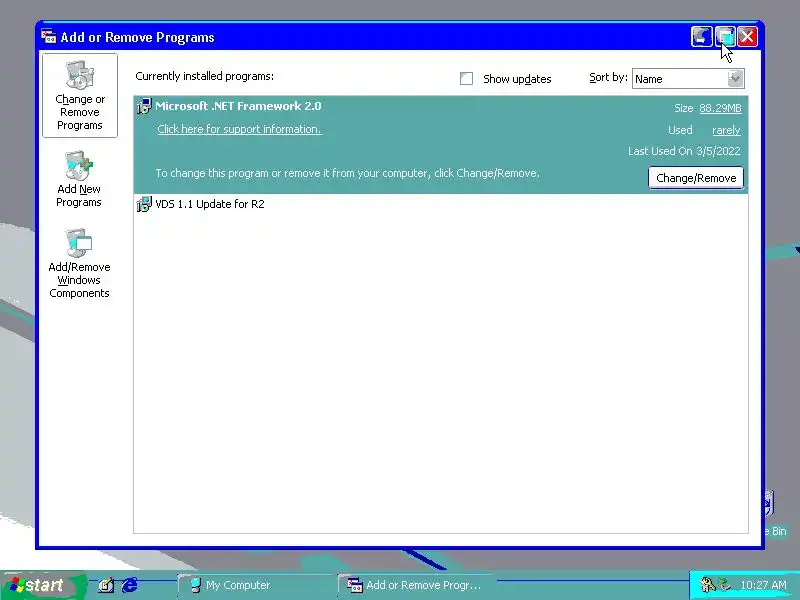The image size is (800, 600).
Task: Open the Start menu
Action: click(43, 585)
